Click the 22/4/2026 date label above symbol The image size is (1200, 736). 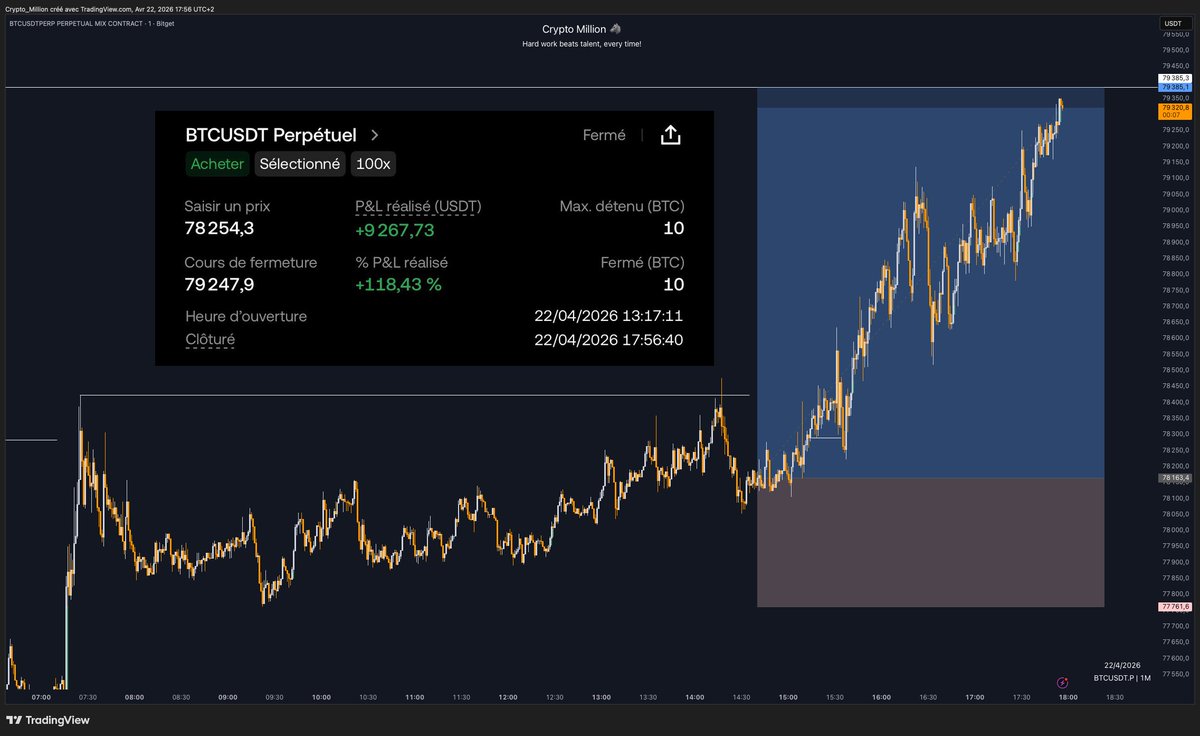pos(1122,664)
